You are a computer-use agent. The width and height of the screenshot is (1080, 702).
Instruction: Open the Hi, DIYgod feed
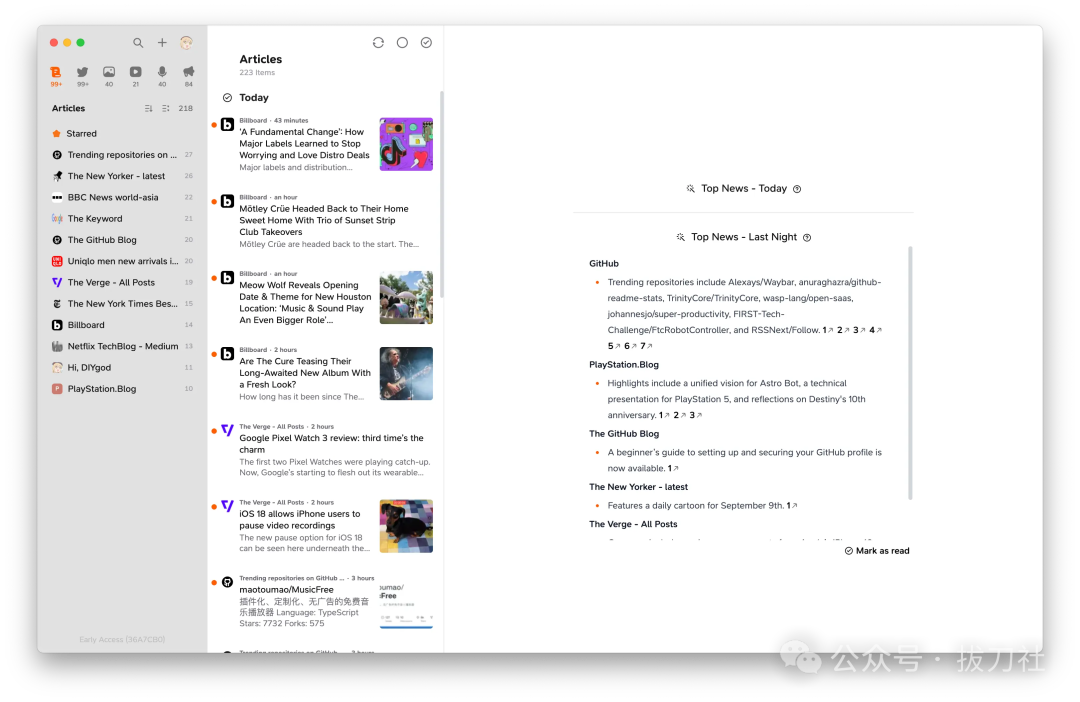coord(123,368)
